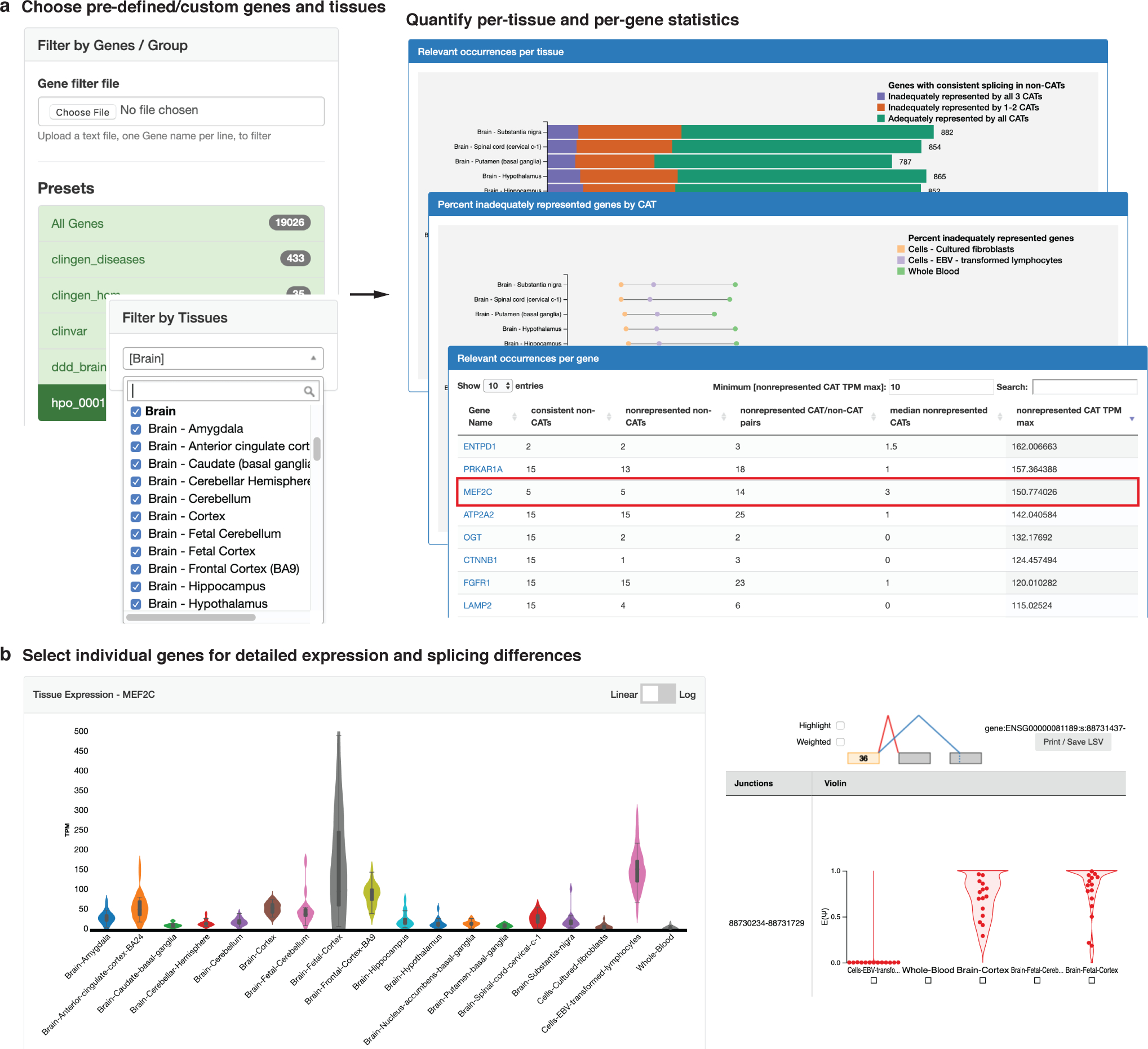Image resolution: width=1148 pixels, height=1049 pixels.
Task: Click the Brain-Fetal-Cortex violin in expression plot
Action: (339, 831)
